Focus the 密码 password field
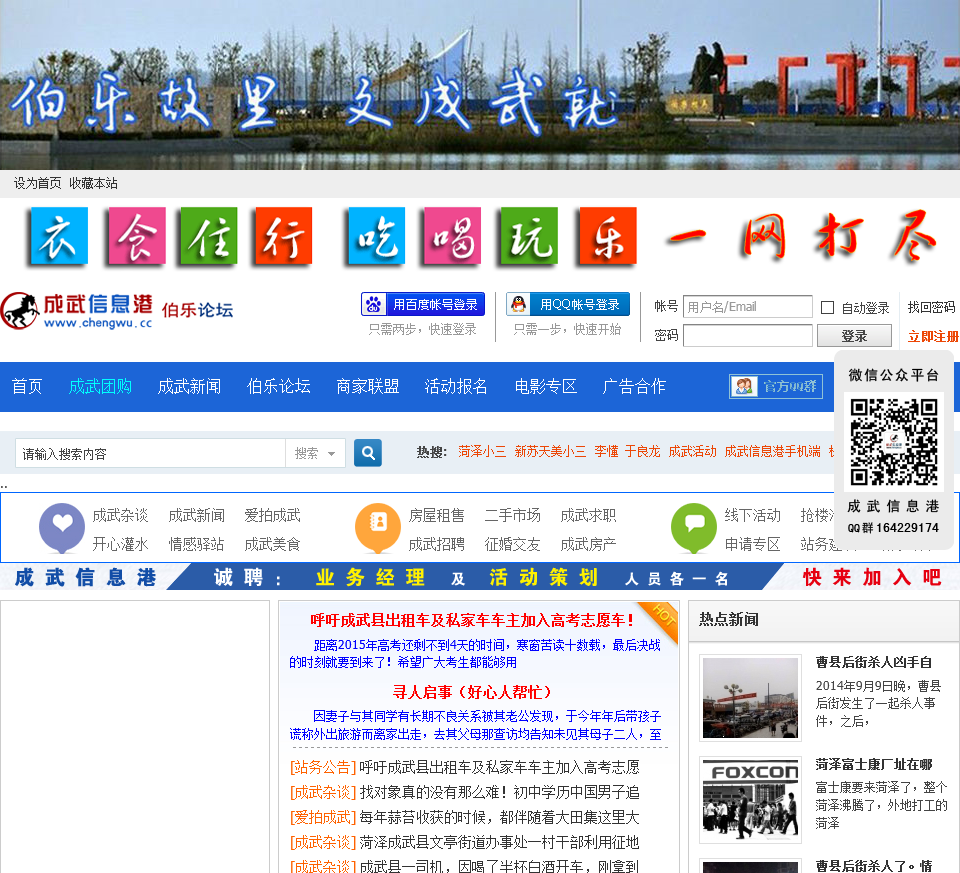The height and width of the screenshot is (873, 960). (748, 335)
